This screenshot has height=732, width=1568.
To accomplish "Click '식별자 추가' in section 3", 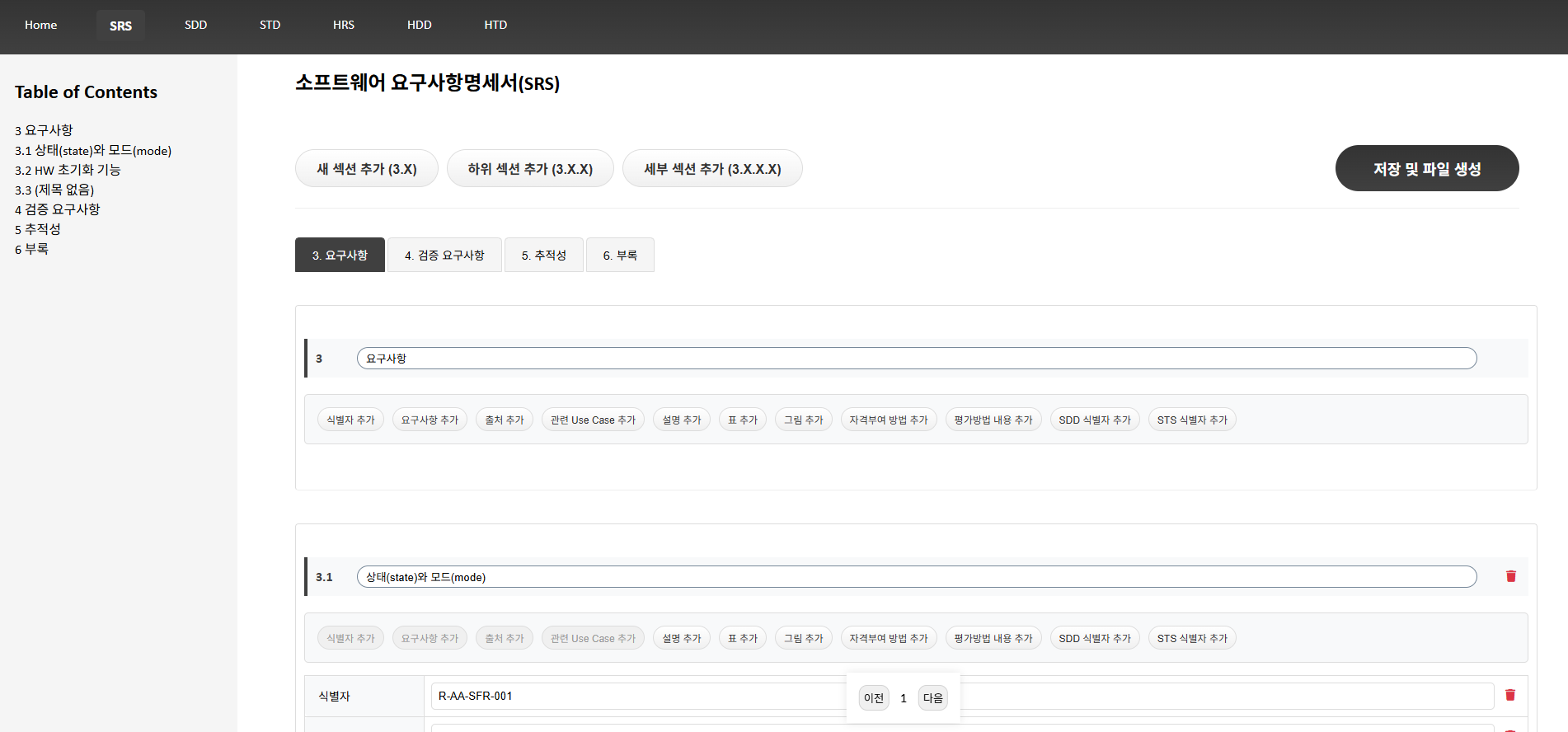I will click(350, 420).
